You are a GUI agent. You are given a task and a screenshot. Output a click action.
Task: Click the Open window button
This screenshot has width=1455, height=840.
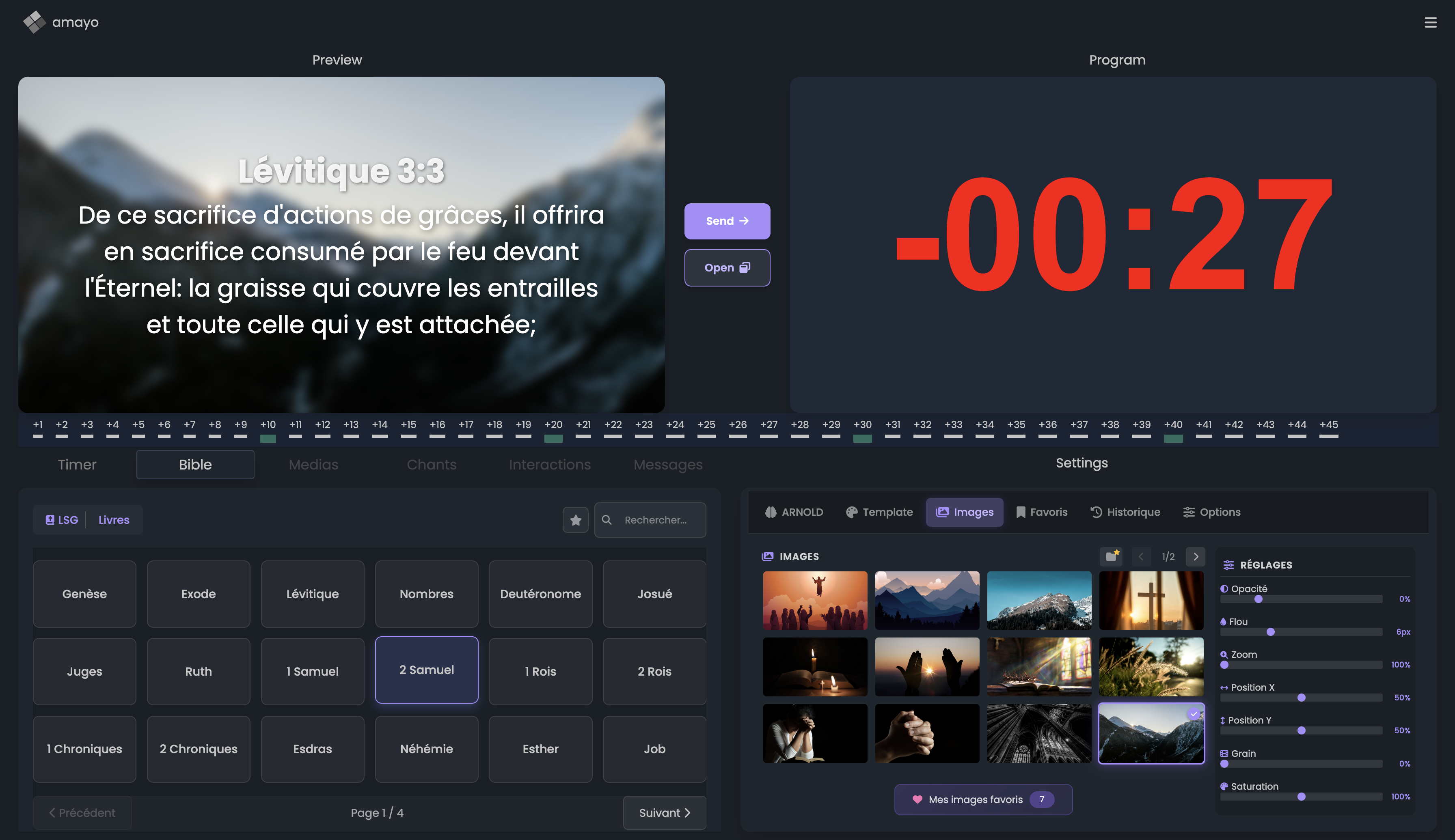pos(727,268)
